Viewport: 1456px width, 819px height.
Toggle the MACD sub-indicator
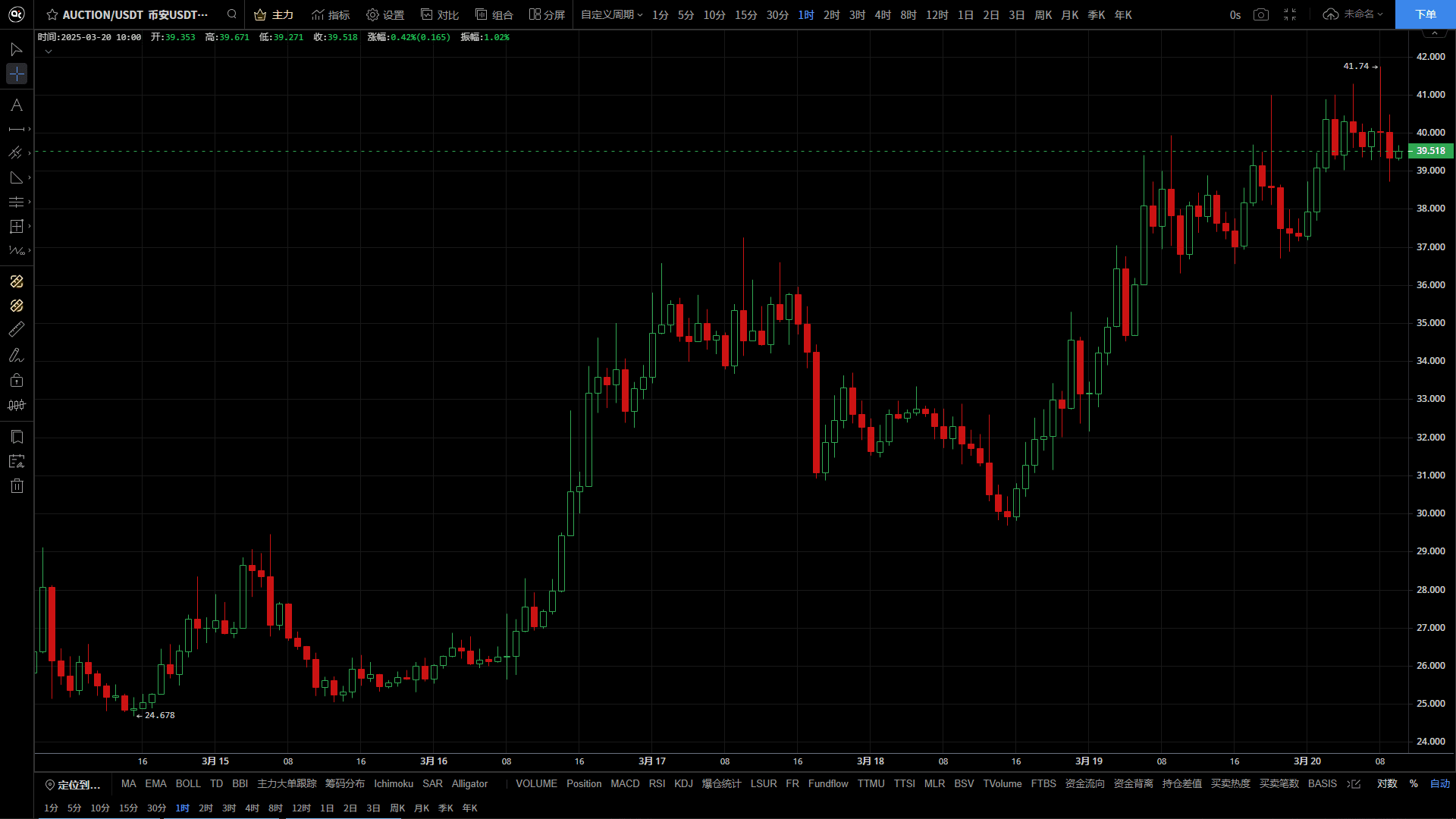625,783
